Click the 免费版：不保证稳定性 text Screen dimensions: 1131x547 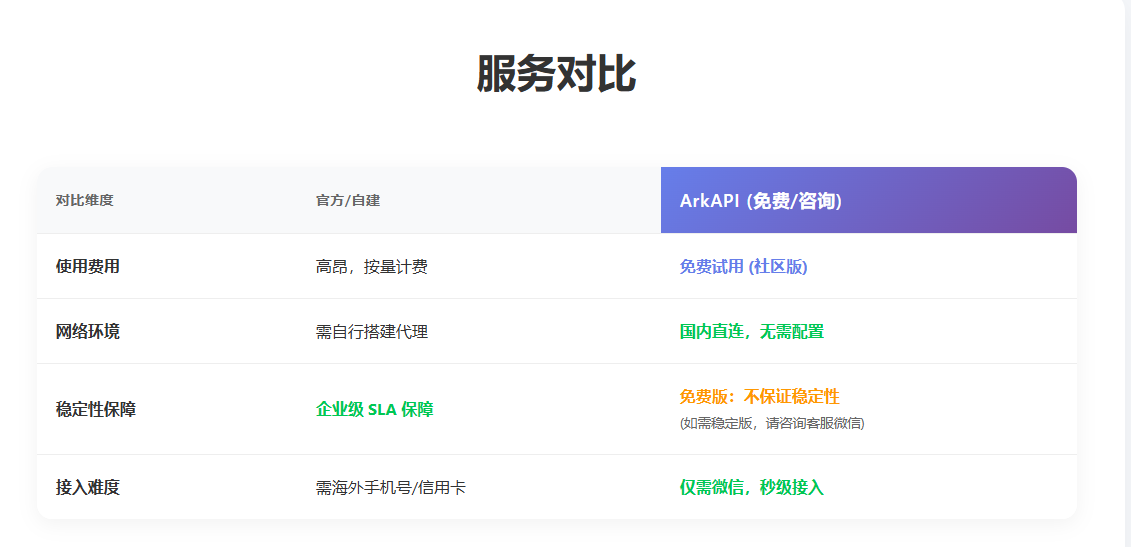pos(760,396)
